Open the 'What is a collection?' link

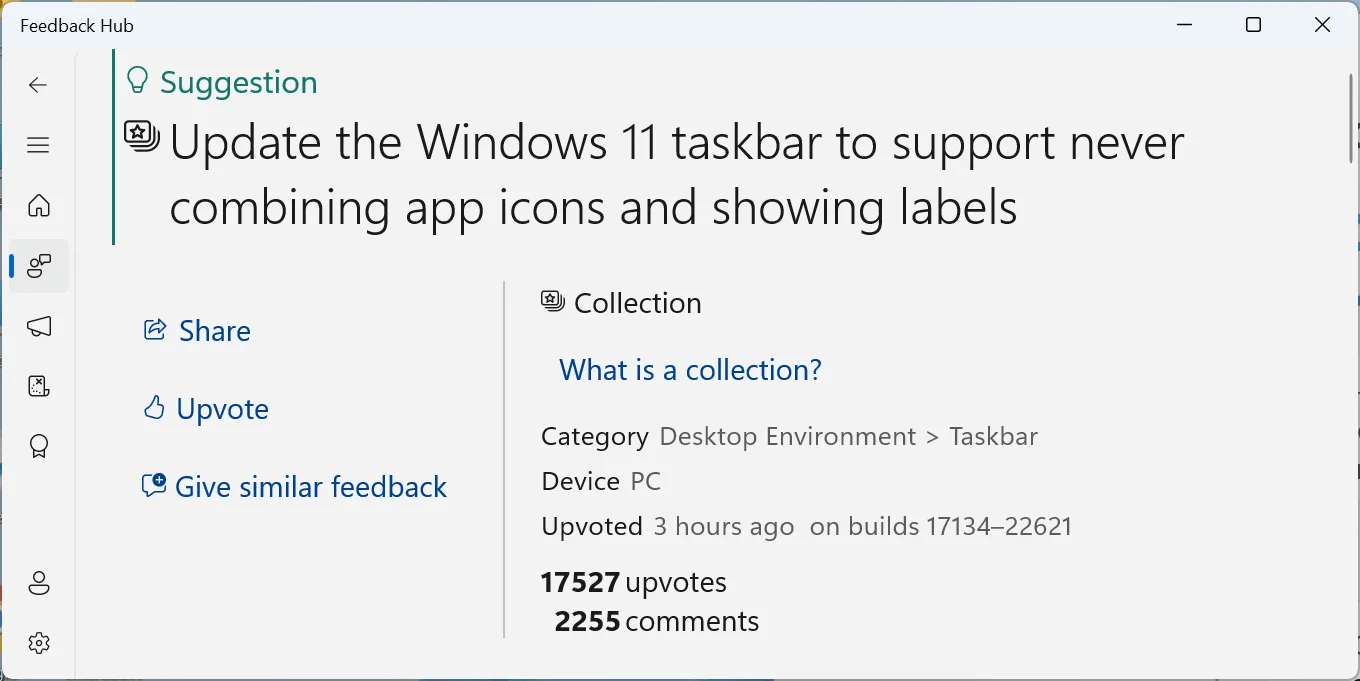coord(690,369)
